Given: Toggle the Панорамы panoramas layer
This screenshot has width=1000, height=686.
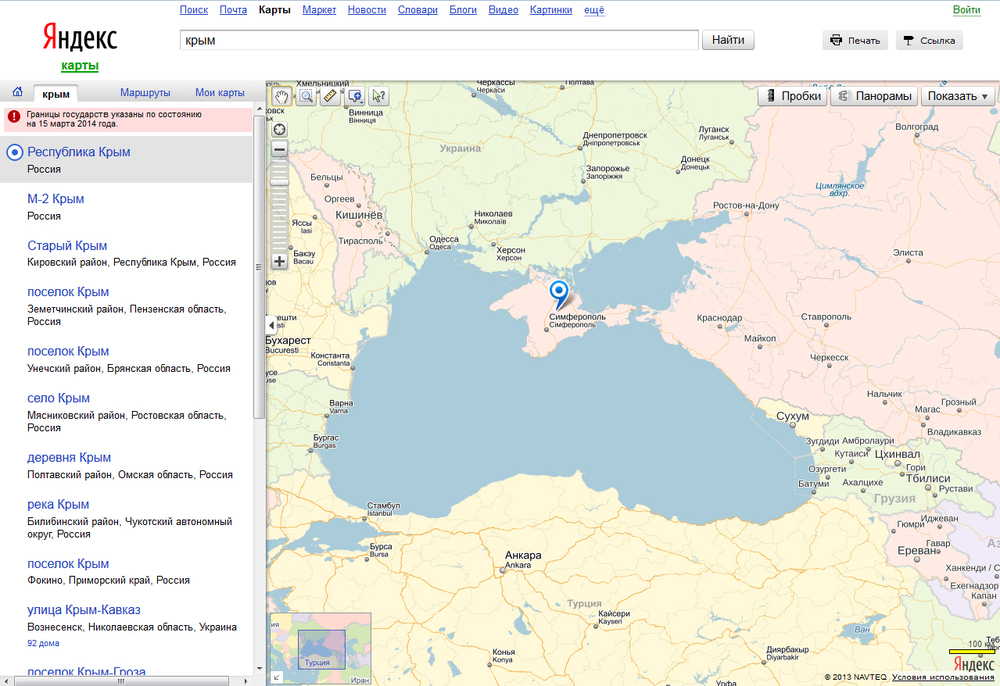Looking at the screenshot, I should pyautogui.click(x=874, y=96).
